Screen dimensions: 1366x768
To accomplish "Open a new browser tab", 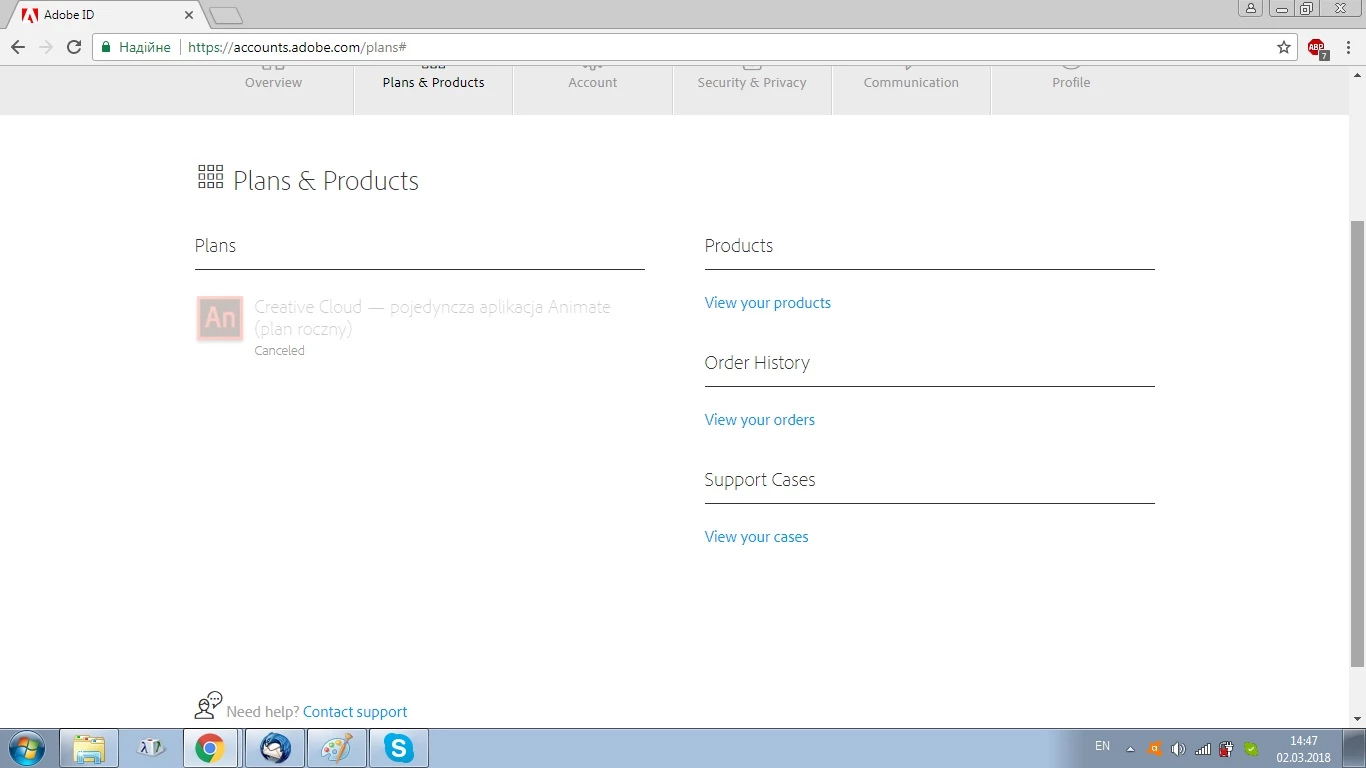I will (x=227, y=16).
